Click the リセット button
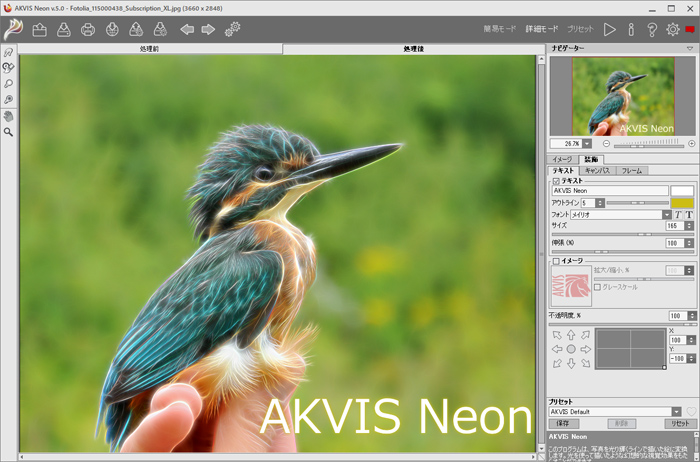 pyautogui.click(x=680, y=423)
